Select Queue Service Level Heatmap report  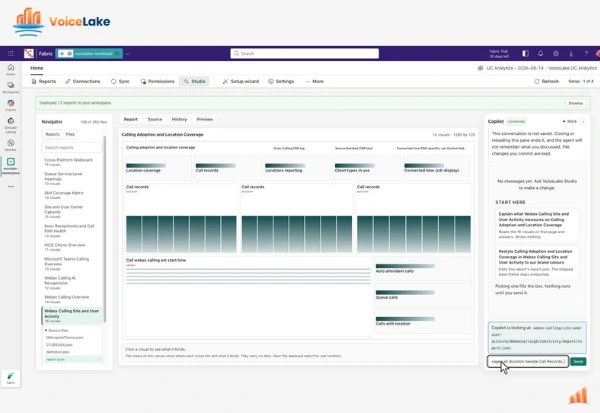tap(71, 179)
